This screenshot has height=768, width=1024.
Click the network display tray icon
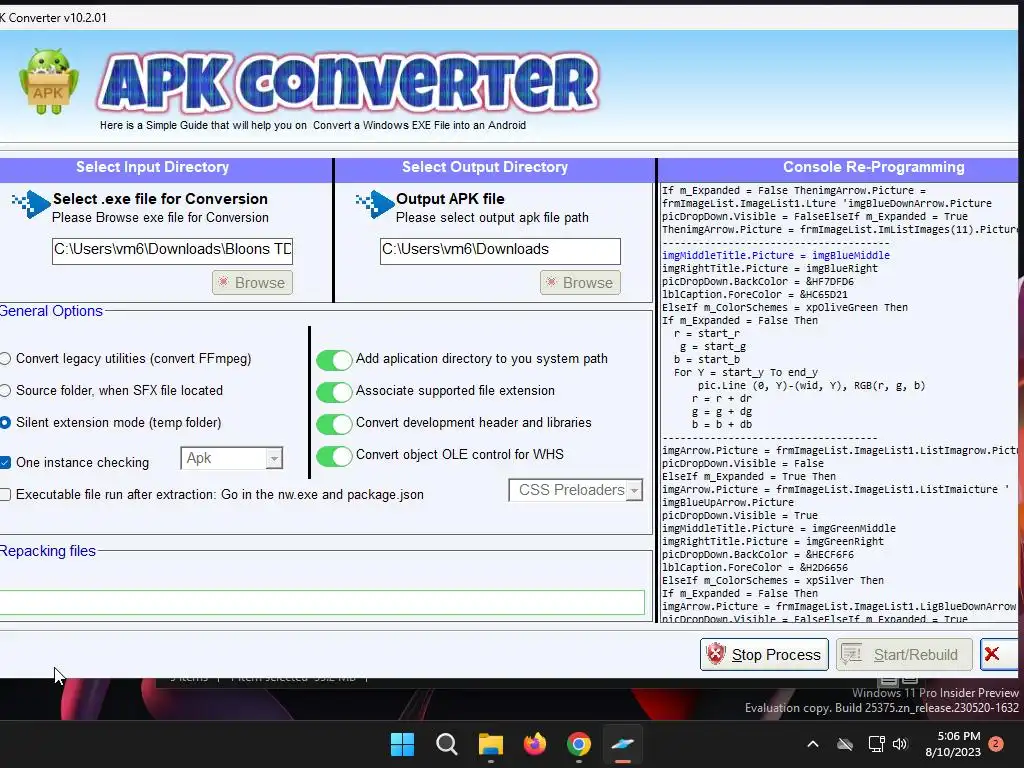[876, 744]
